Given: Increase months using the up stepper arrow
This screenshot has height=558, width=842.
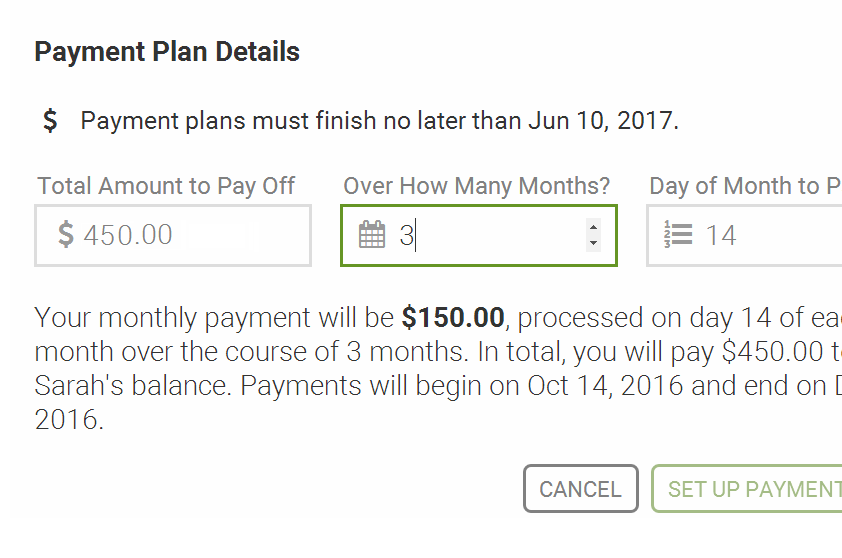Looking at the screenshot, I should click(x=593, y=227).
